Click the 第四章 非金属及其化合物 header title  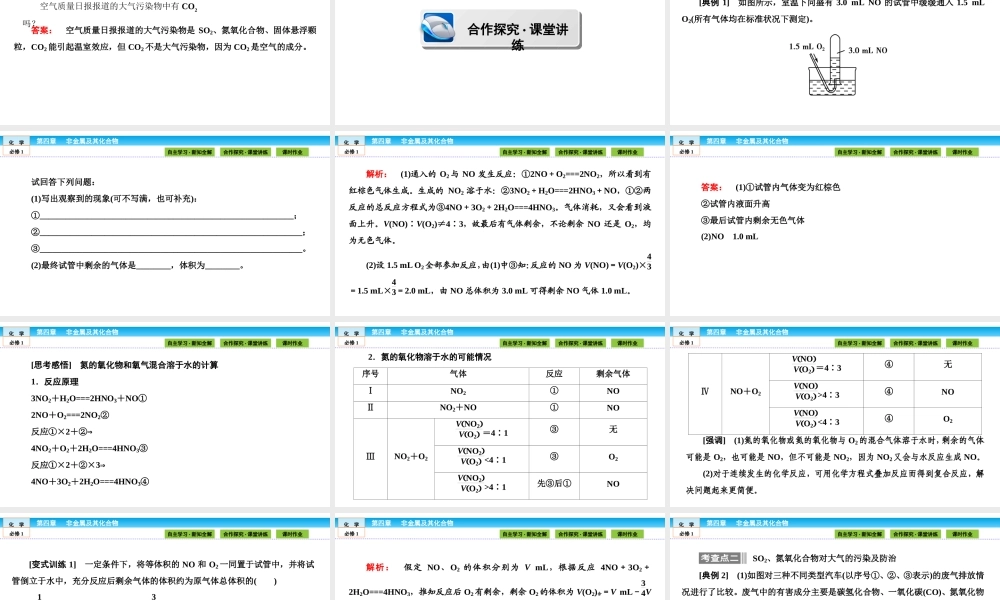(70, 140)
